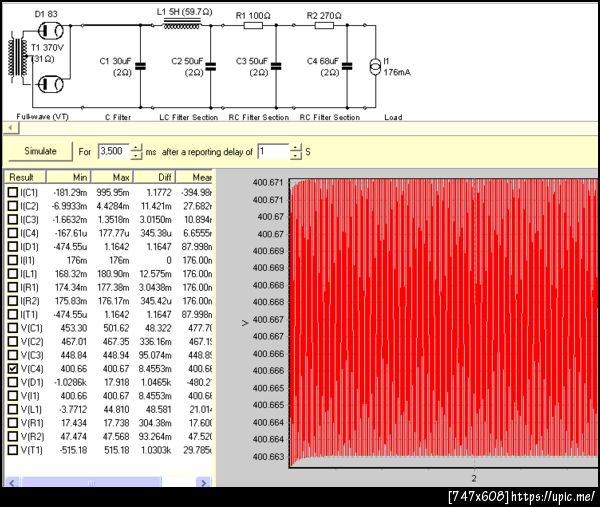This screenshot has width=600, height=507.
Task: Check the I(R1) result checkbox
Action: (x=13, y=287)
